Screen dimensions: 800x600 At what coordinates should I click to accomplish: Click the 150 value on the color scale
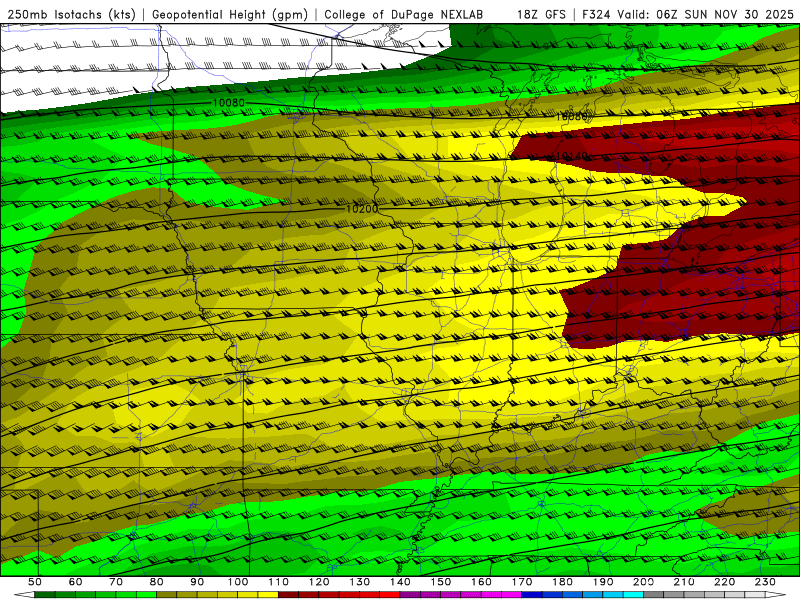point(441,582)
